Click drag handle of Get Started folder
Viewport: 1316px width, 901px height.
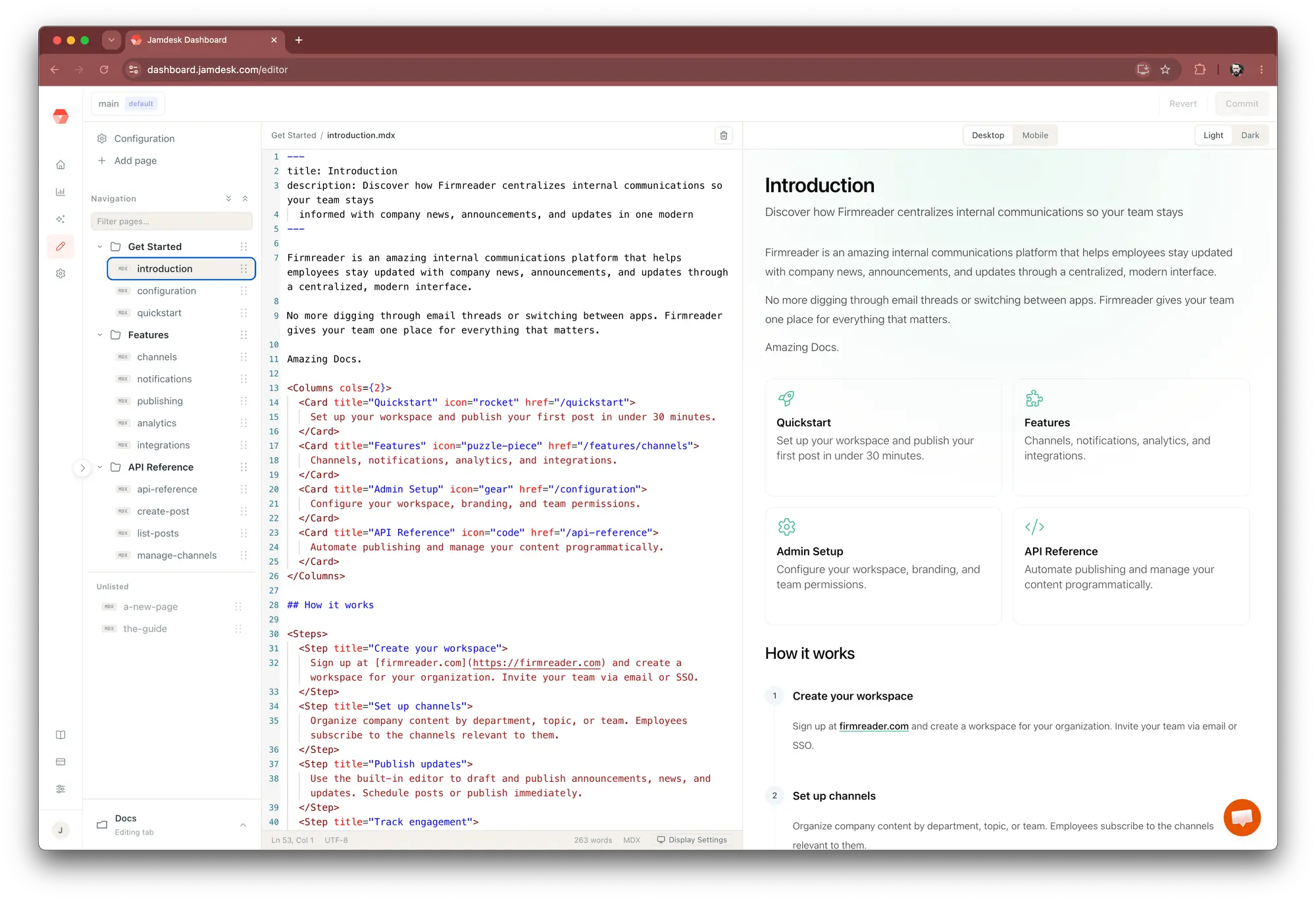243,246
